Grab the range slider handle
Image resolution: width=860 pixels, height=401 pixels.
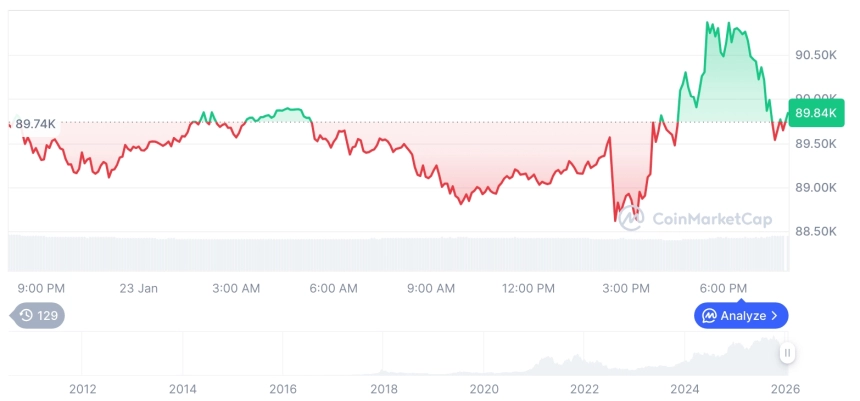point(788,352)
